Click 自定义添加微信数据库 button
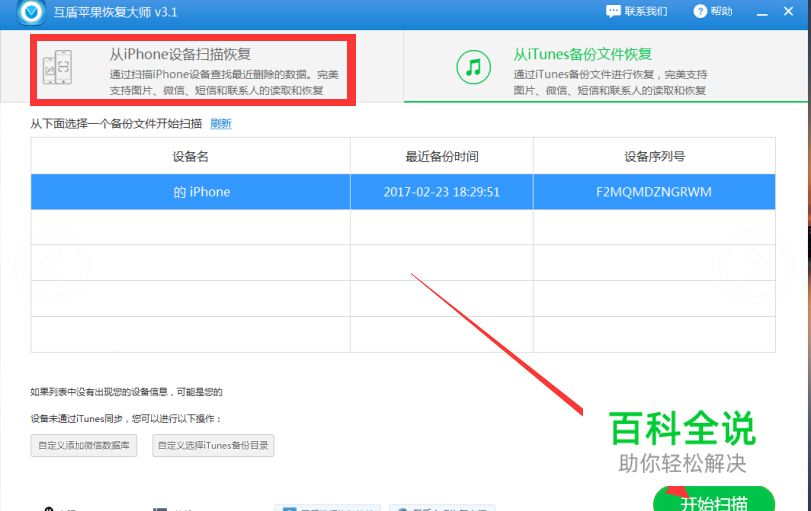 click(x=84, y=445)
